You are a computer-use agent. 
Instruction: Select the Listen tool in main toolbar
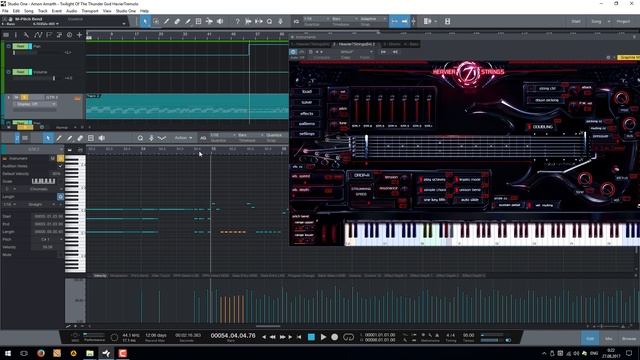[x=220, y=21]
